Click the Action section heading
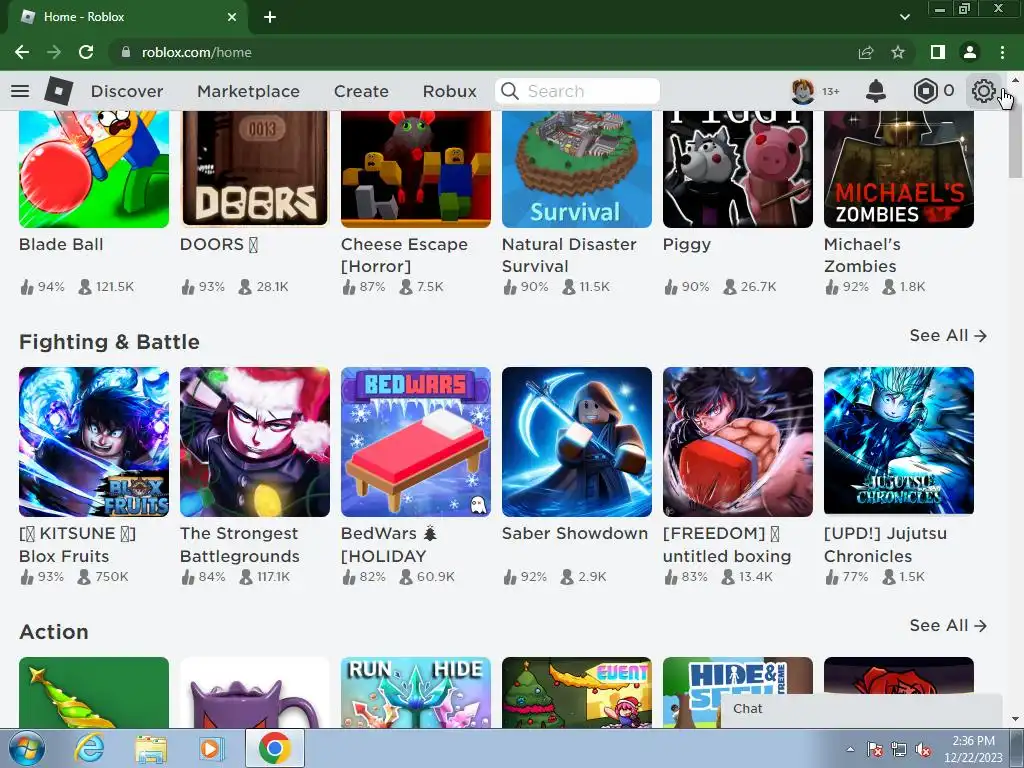 (x=54, y=632)
